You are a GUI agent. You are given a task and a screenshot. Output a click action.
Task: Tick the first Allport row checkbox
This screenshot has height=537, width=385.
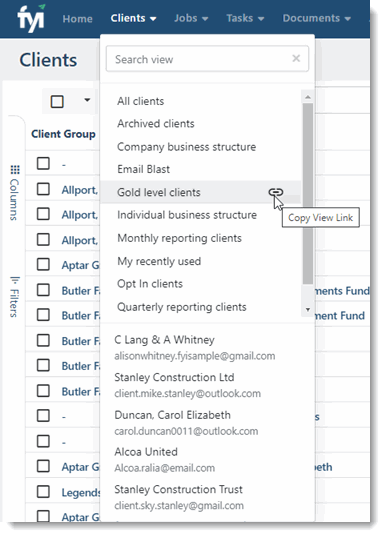pyautogui.click(x=43, y=189)
